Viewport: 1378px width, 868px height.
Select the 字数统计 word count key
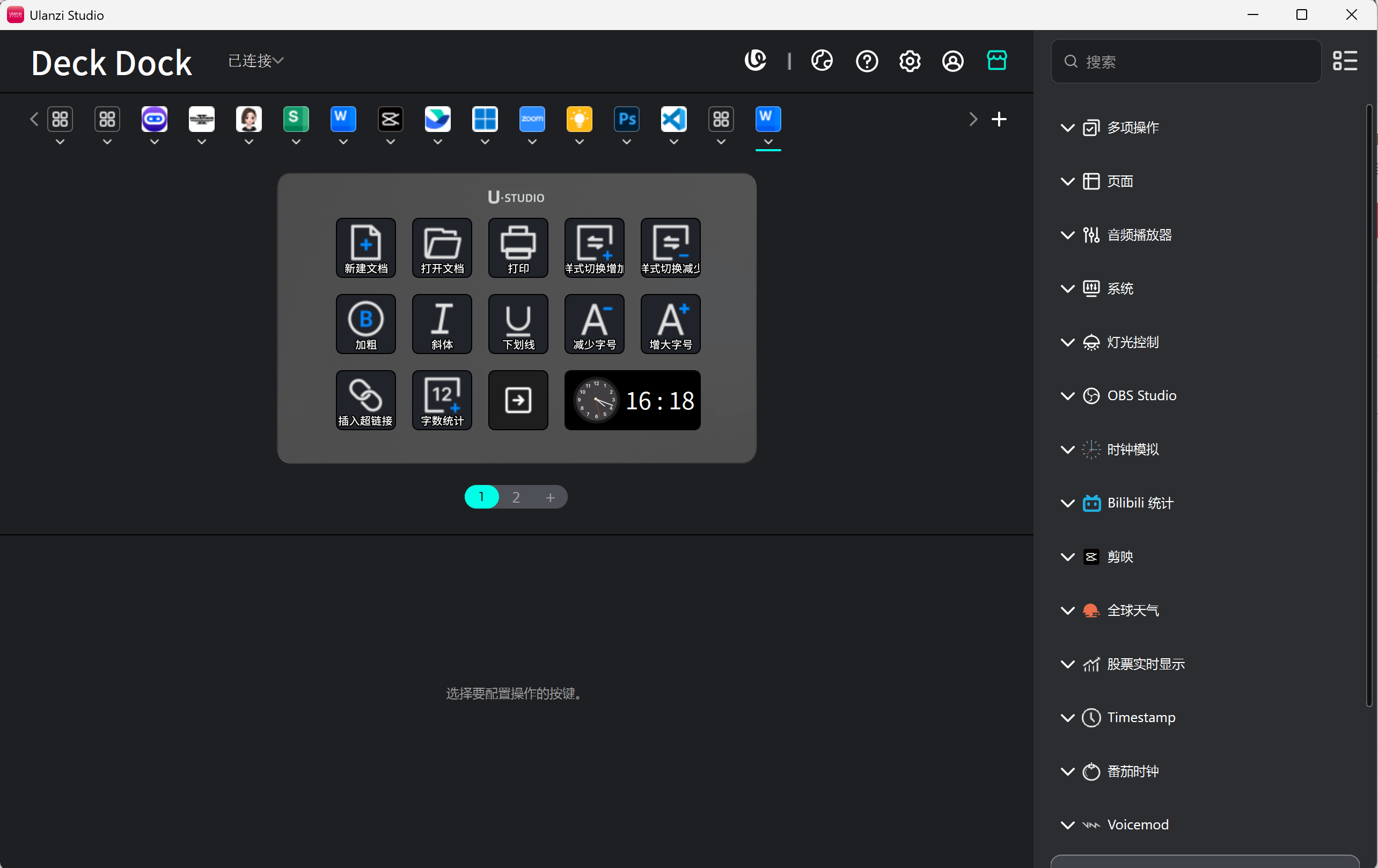pyautogui.click(x=442, y=399)
